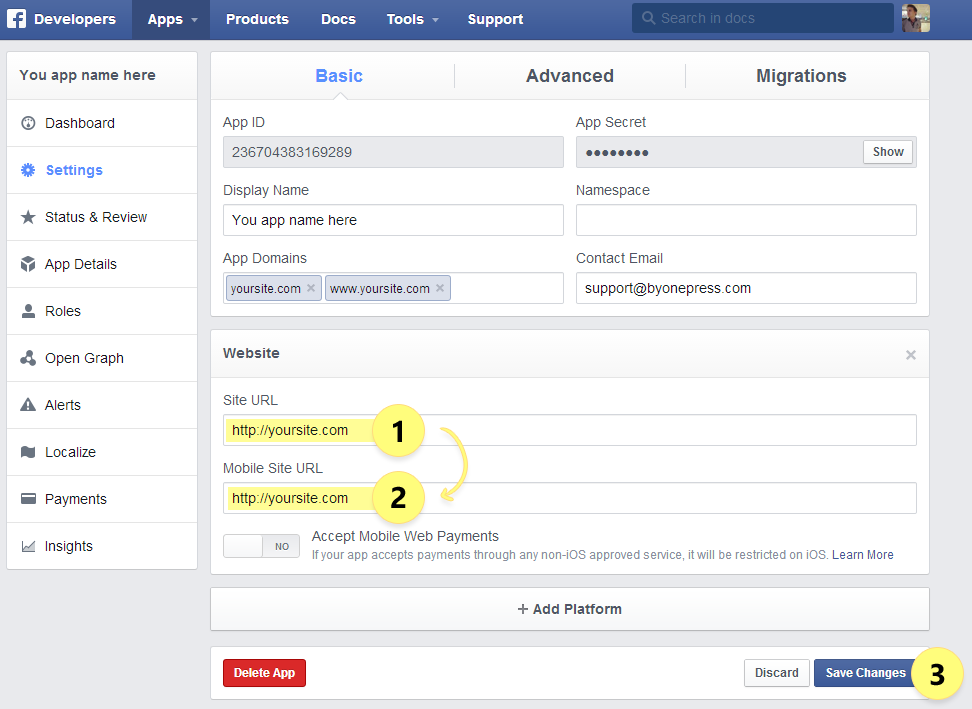Click the Display Name field
972x709 pixels.
click(393, 220)
